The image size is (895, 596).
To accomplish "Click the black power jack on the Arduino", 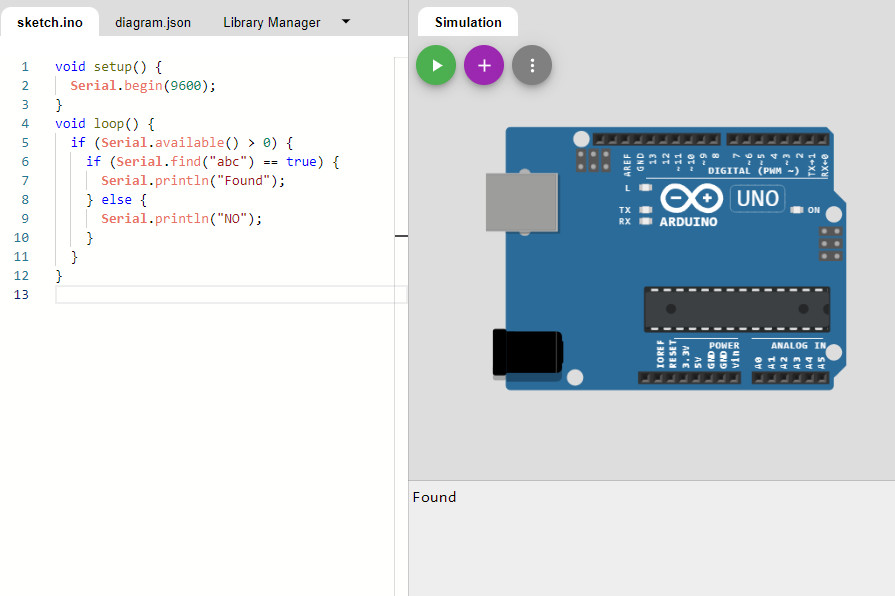I will point(527,353).
